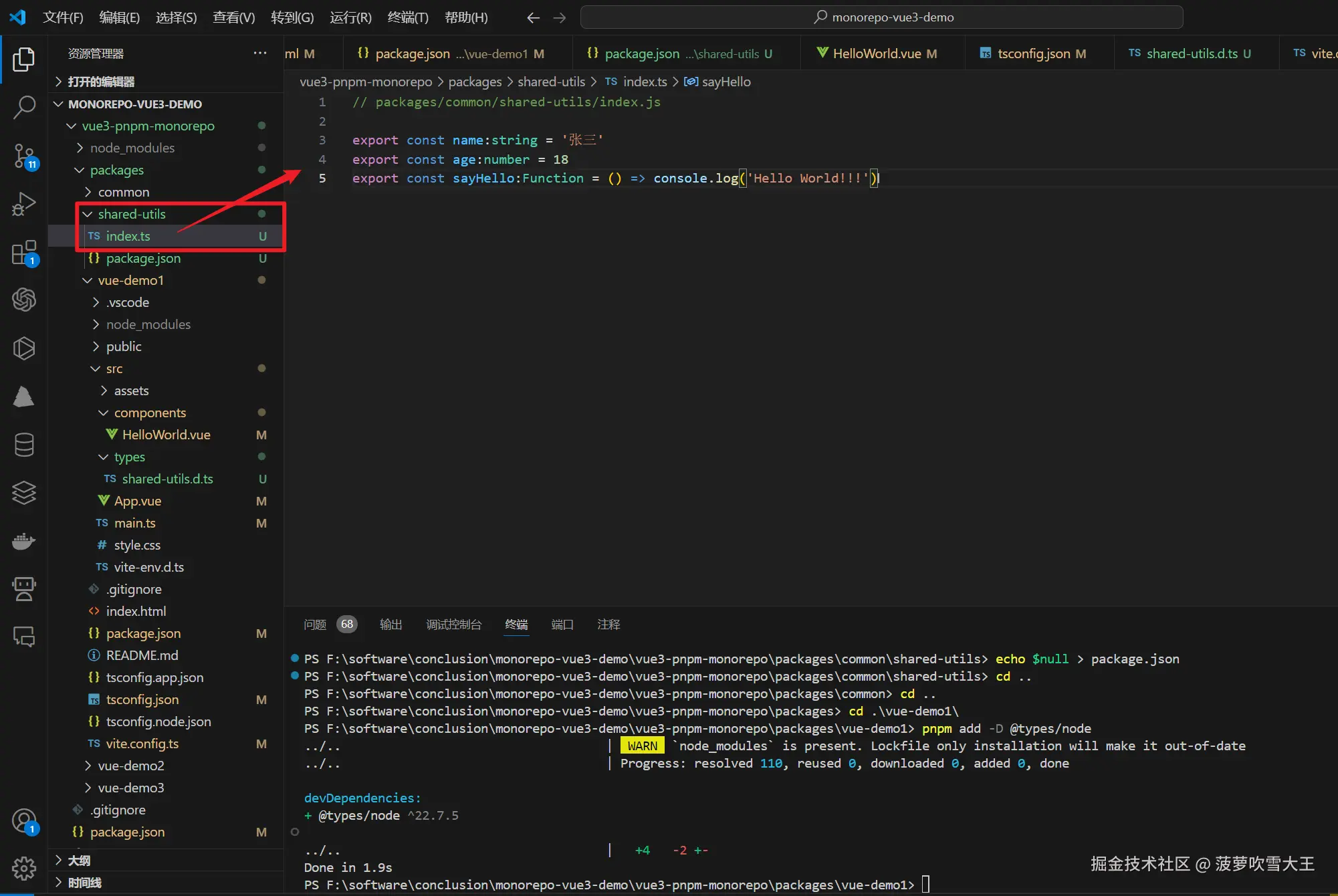This screenshot has width=1338, height=896.
Task: Click the sayHello breadcrumb item
Action: click(x=726, y=82)
